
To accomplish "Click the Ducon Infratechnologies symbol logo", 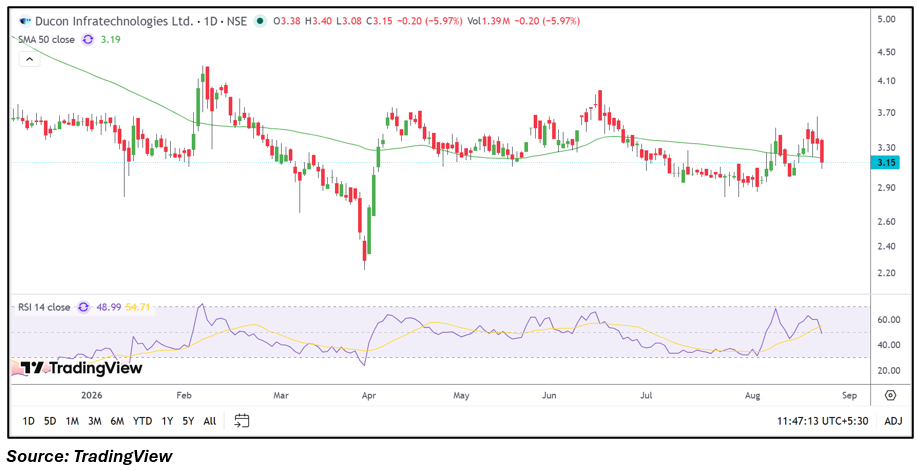I will tap(26, 21).
